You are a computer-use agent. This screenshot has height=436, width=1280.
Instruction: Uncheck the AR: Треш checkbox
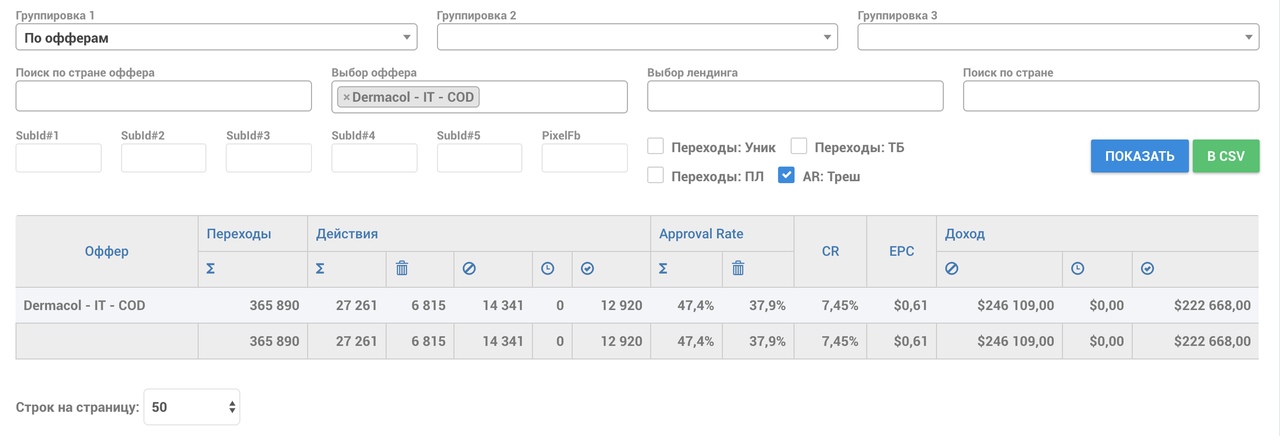[x=786, y=176]
